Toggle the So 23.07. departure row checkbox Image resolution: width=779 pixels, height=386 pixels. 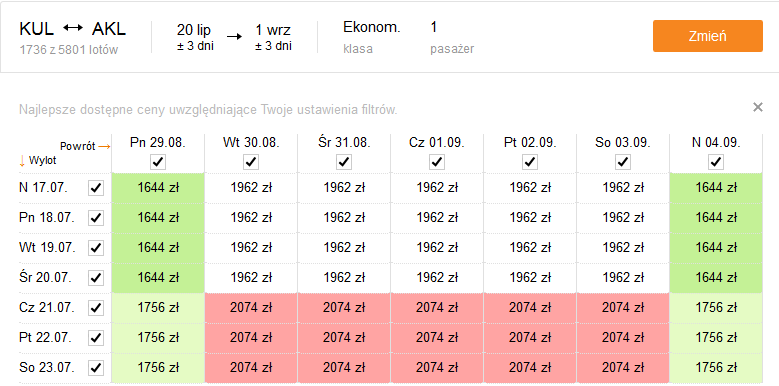coord(96,368)
